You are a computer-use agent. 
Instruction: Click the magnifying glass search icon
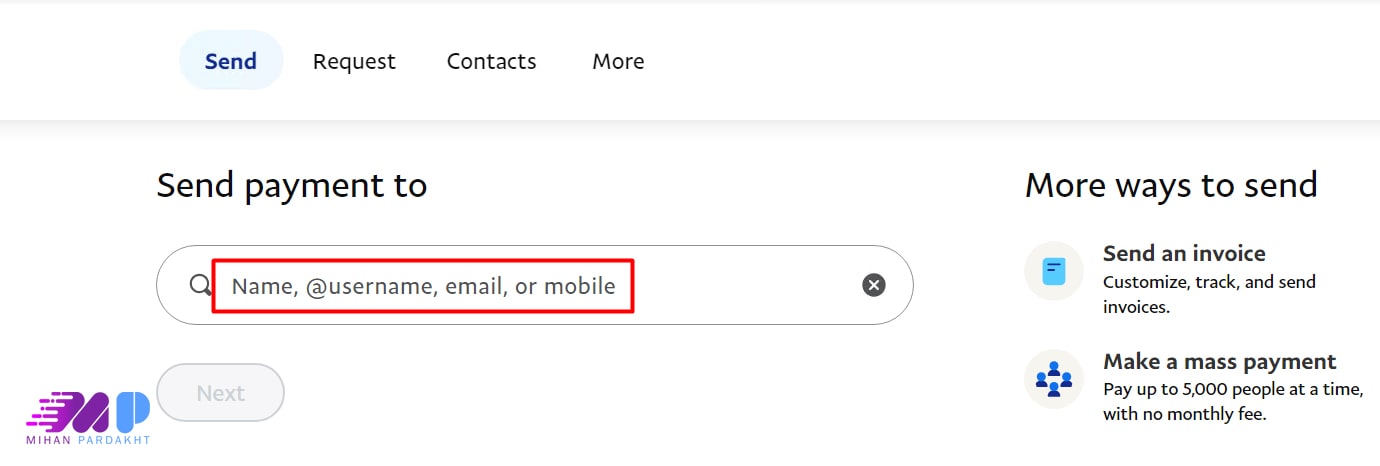coord(200,286)
